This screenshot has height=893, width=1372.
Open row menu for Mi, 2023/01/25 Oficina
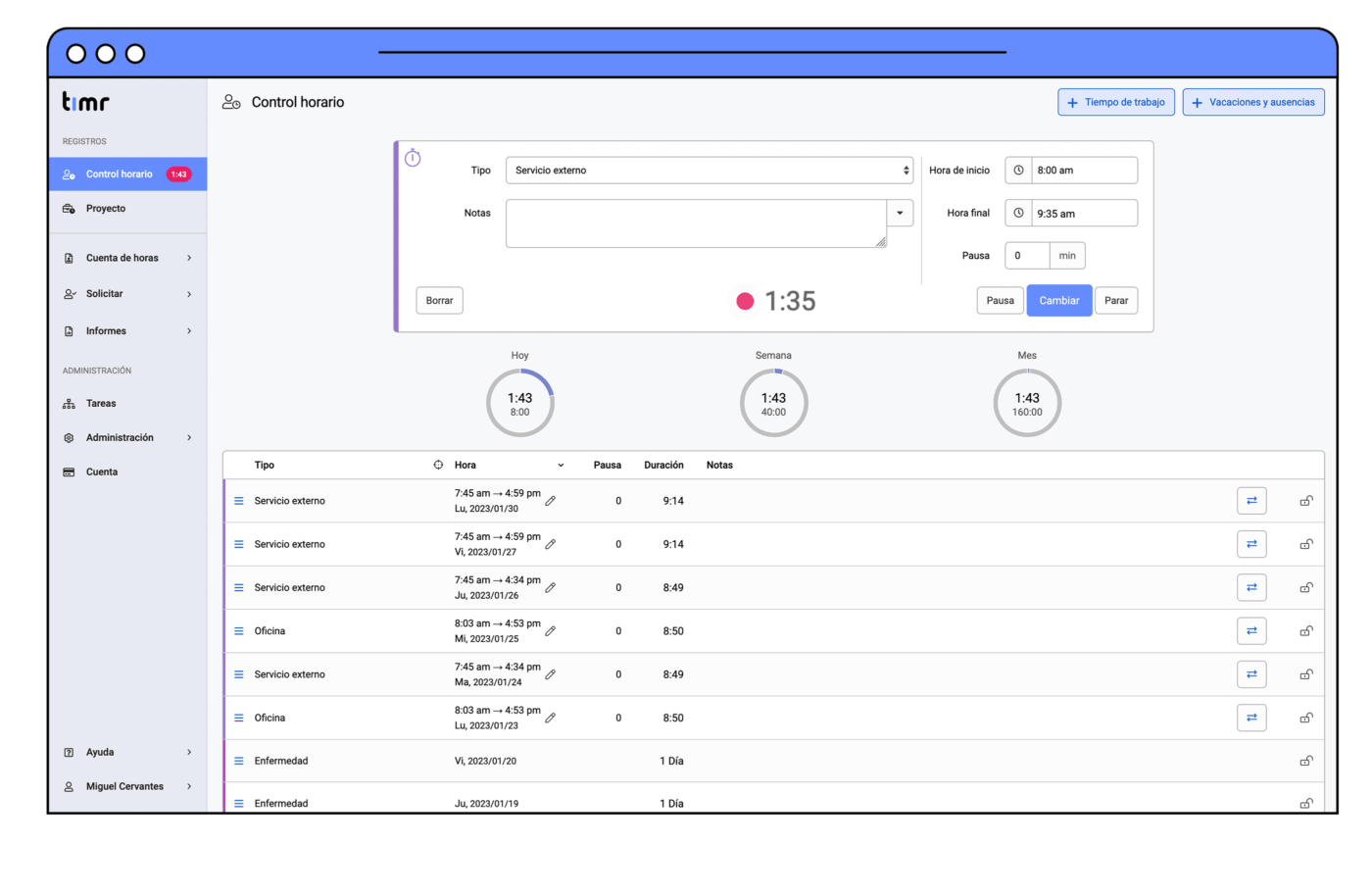[x=239, y=631]
